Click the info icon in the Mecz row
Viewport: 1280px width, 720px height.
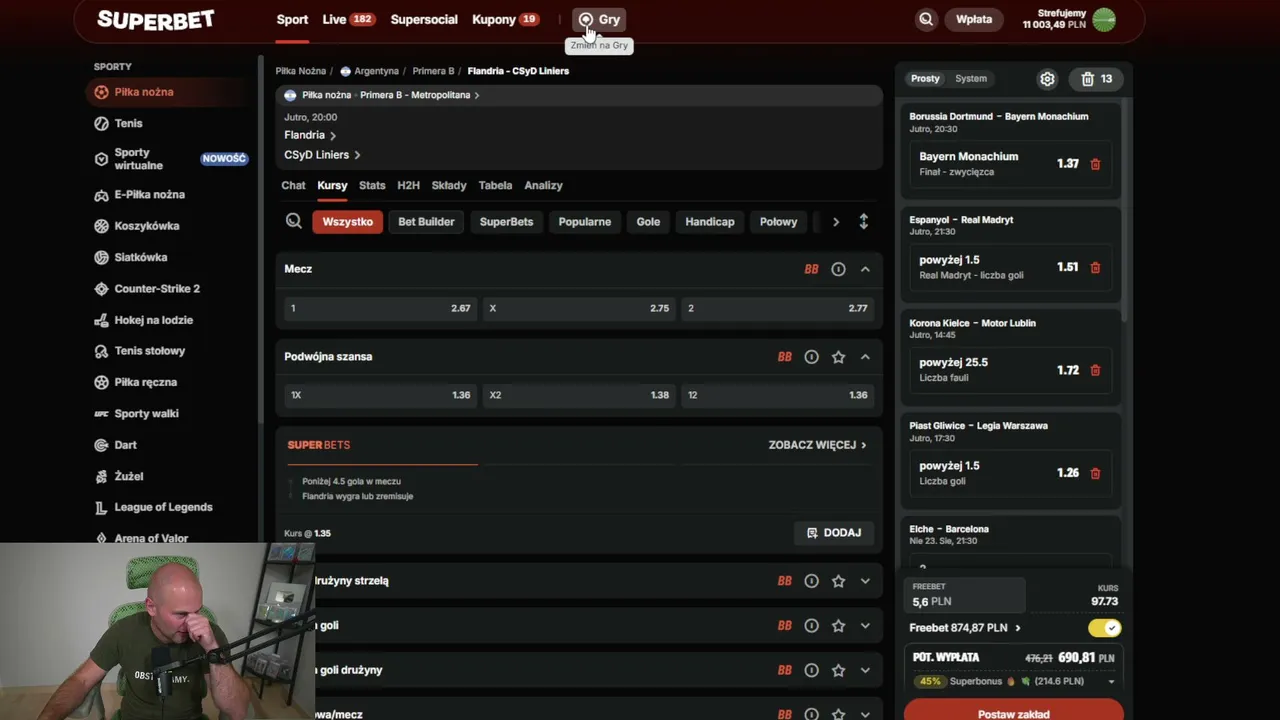click(x=838, y=269)
